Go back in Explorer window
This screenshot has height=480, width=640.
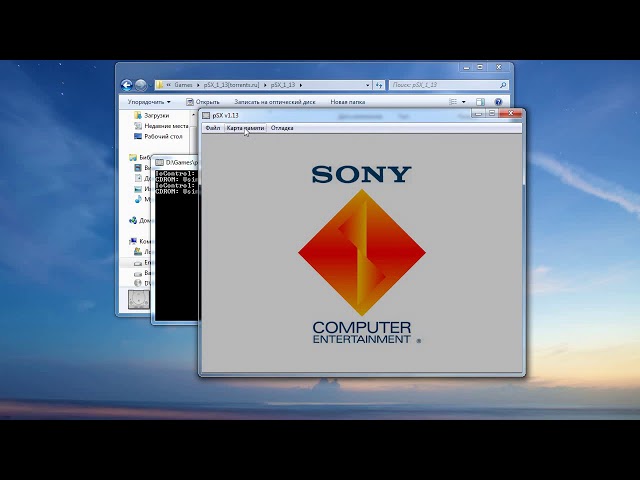pyautogui.click(x=127, y=85)
